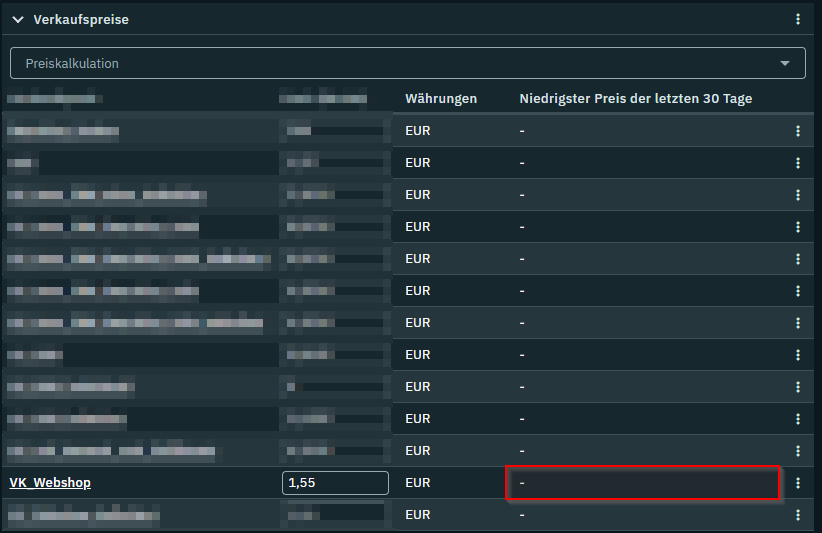Open the three-dot menu in VK_Webshop row
The image size is (822, 533).
click(x=797, y=483)
